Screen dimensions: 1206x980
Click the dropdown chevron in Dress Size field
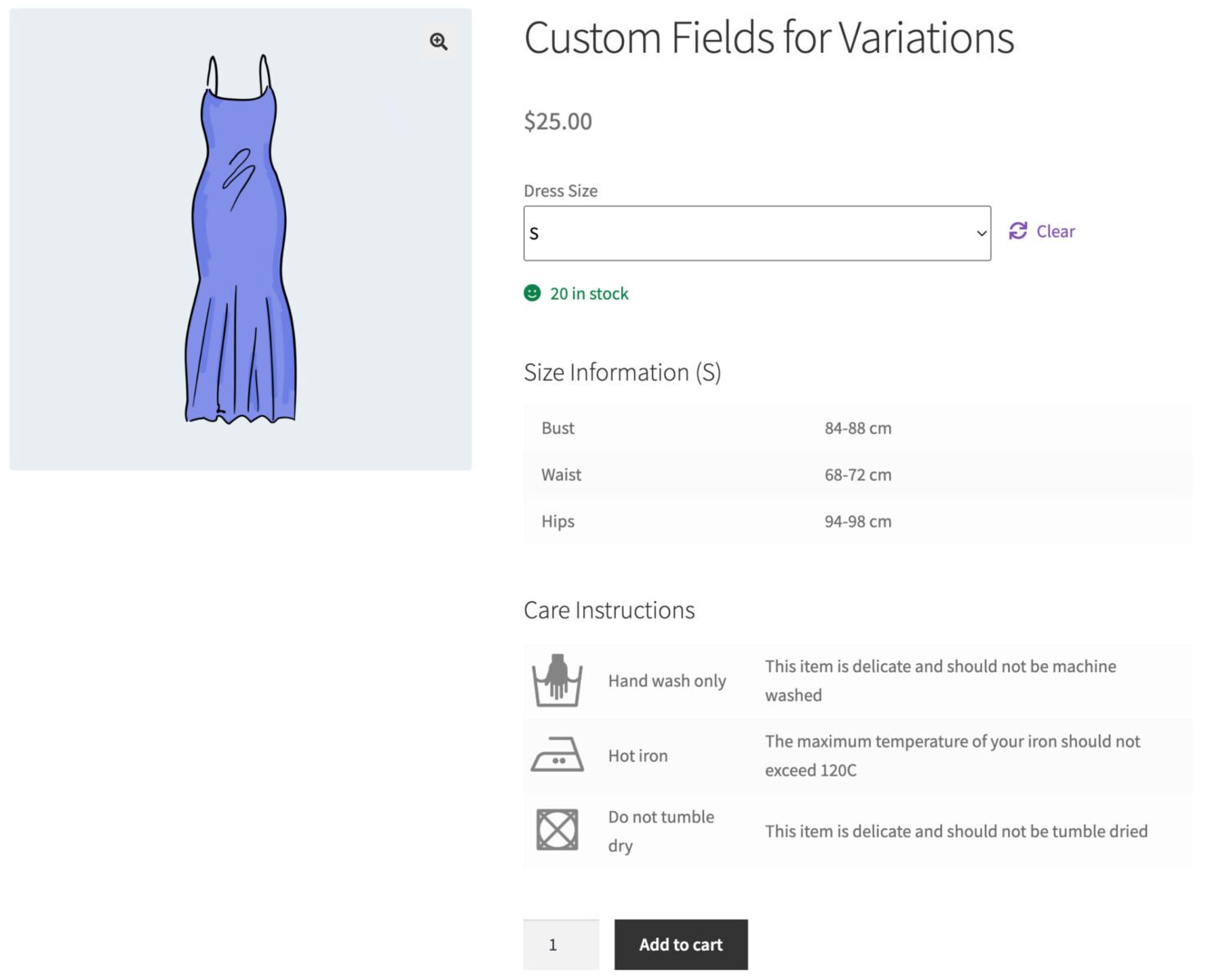click(x=980, y=232)
